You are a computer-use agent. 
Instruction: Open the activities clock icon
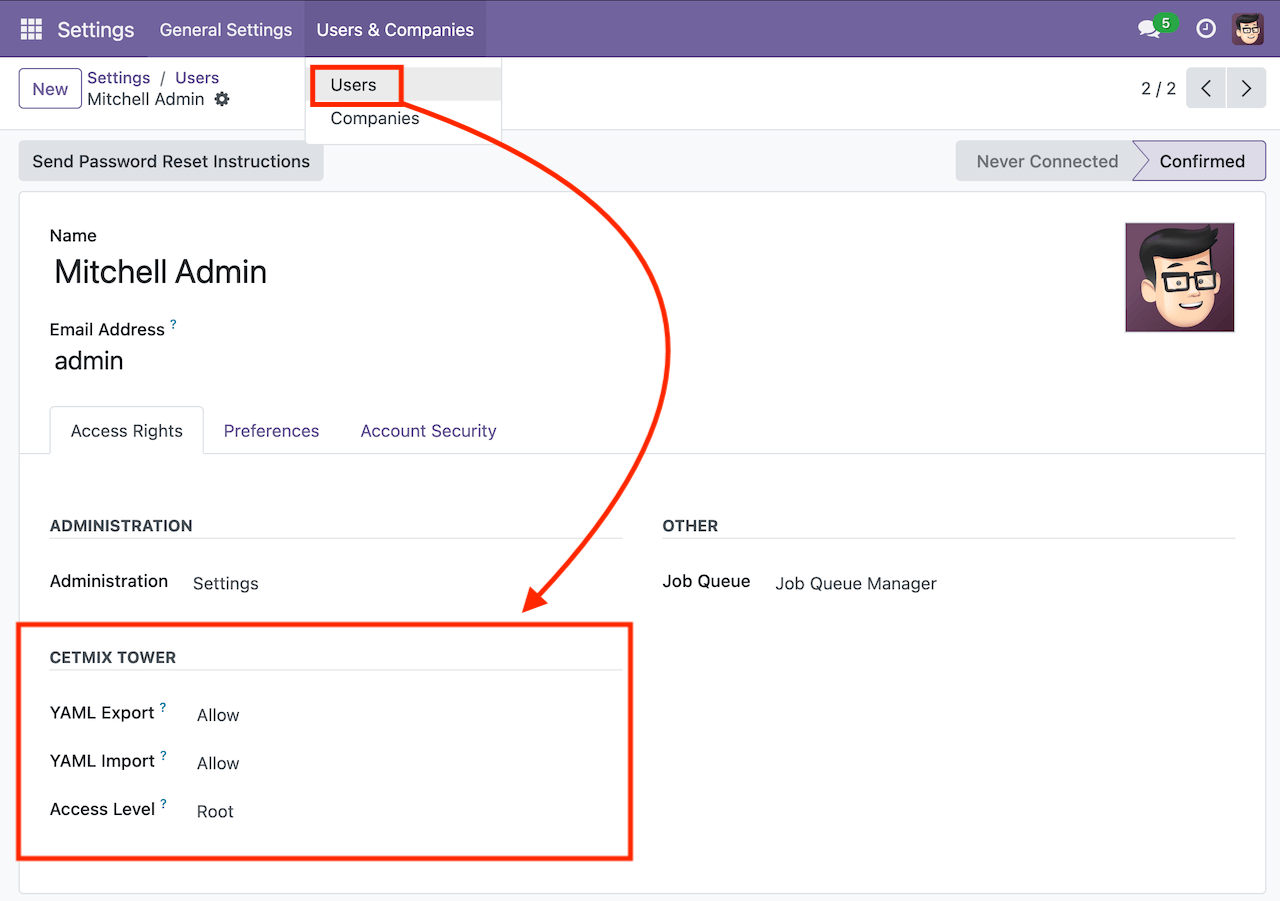[x=1205, y=29]
